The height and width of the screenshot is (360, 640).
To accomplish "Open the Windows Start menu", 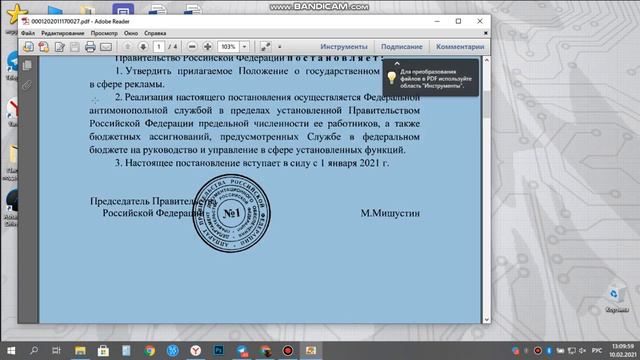I will (11, 351).
